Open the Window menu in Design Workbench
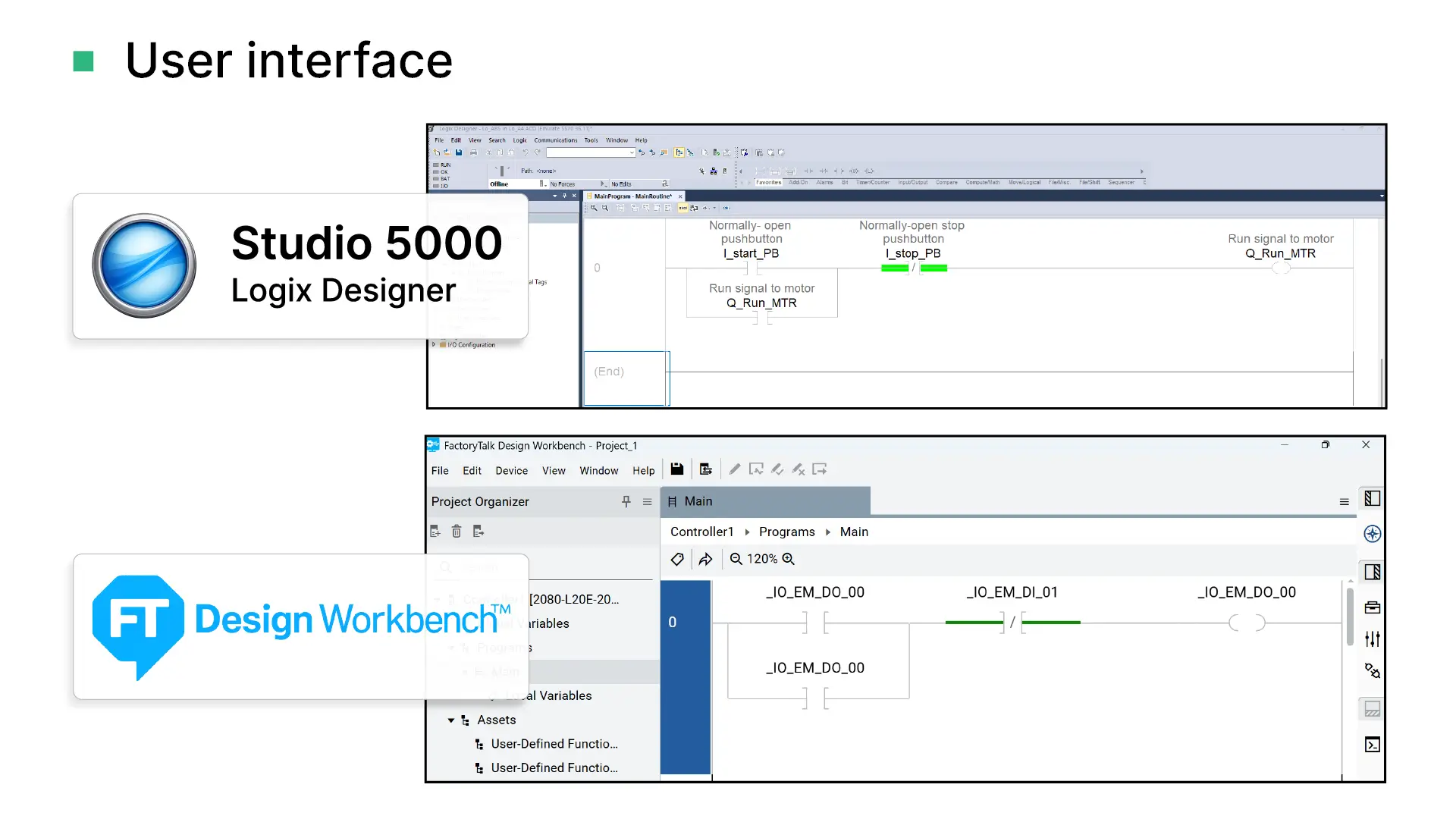 (599, 471)
